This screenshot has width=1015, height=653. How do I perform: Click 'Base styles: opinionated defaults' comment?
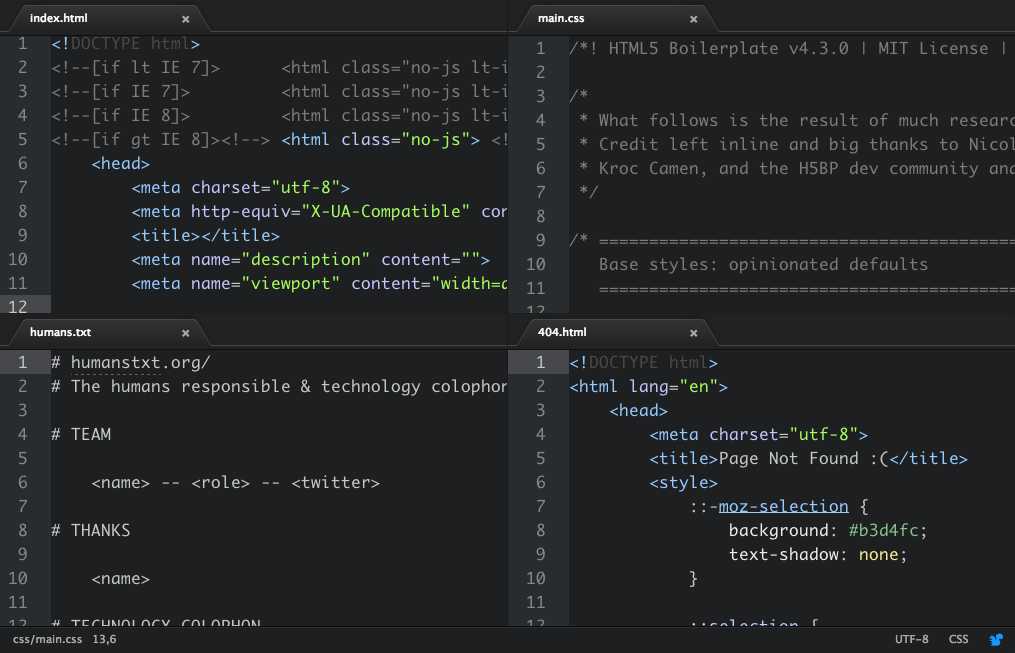pyautogui.click(x=763, y=265)
